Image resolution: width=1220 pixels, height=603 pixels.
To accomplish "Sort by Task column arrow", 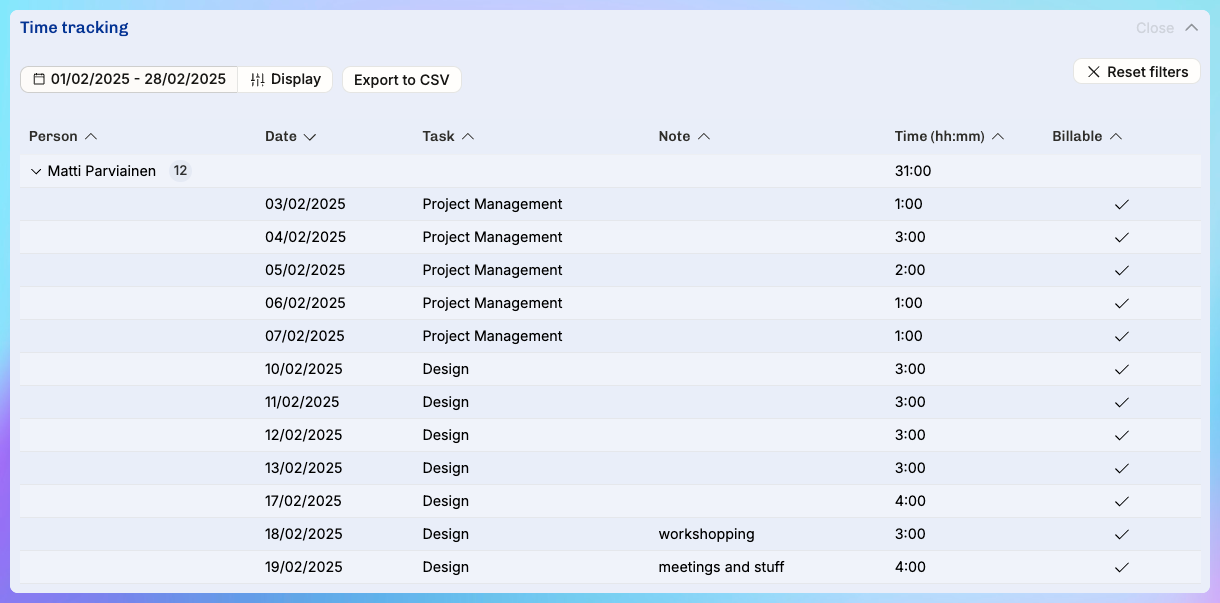I will coord(468,136).
